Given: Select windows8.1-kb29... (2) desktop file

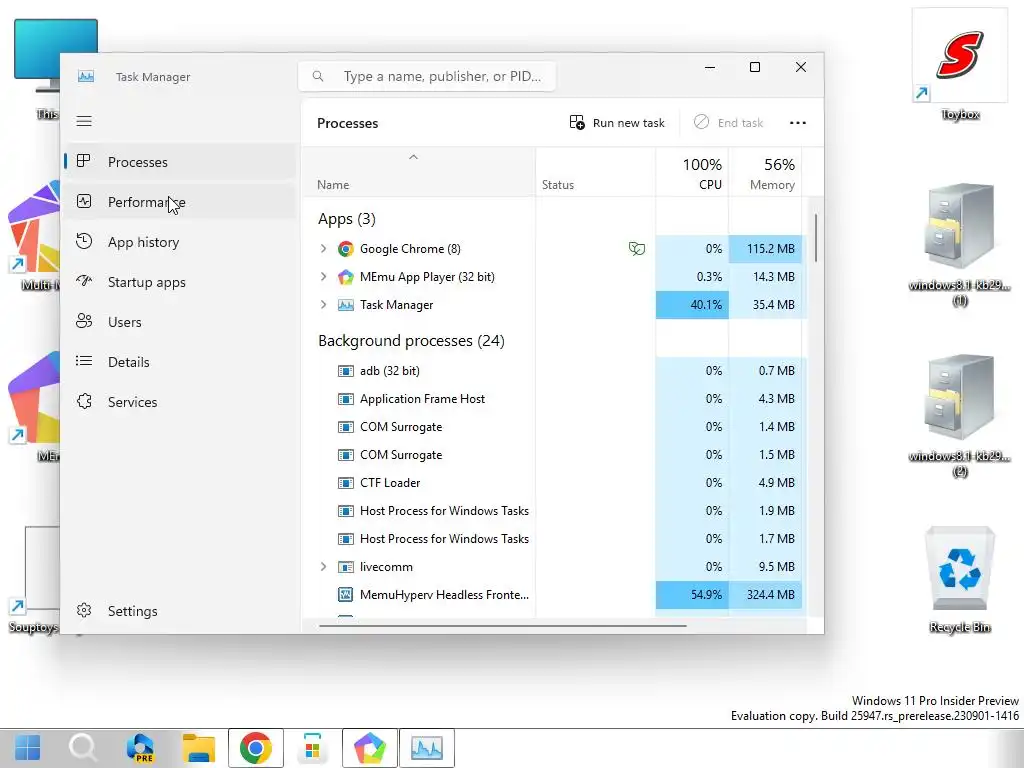Looking at the screenshot, I should coord(959,417).
